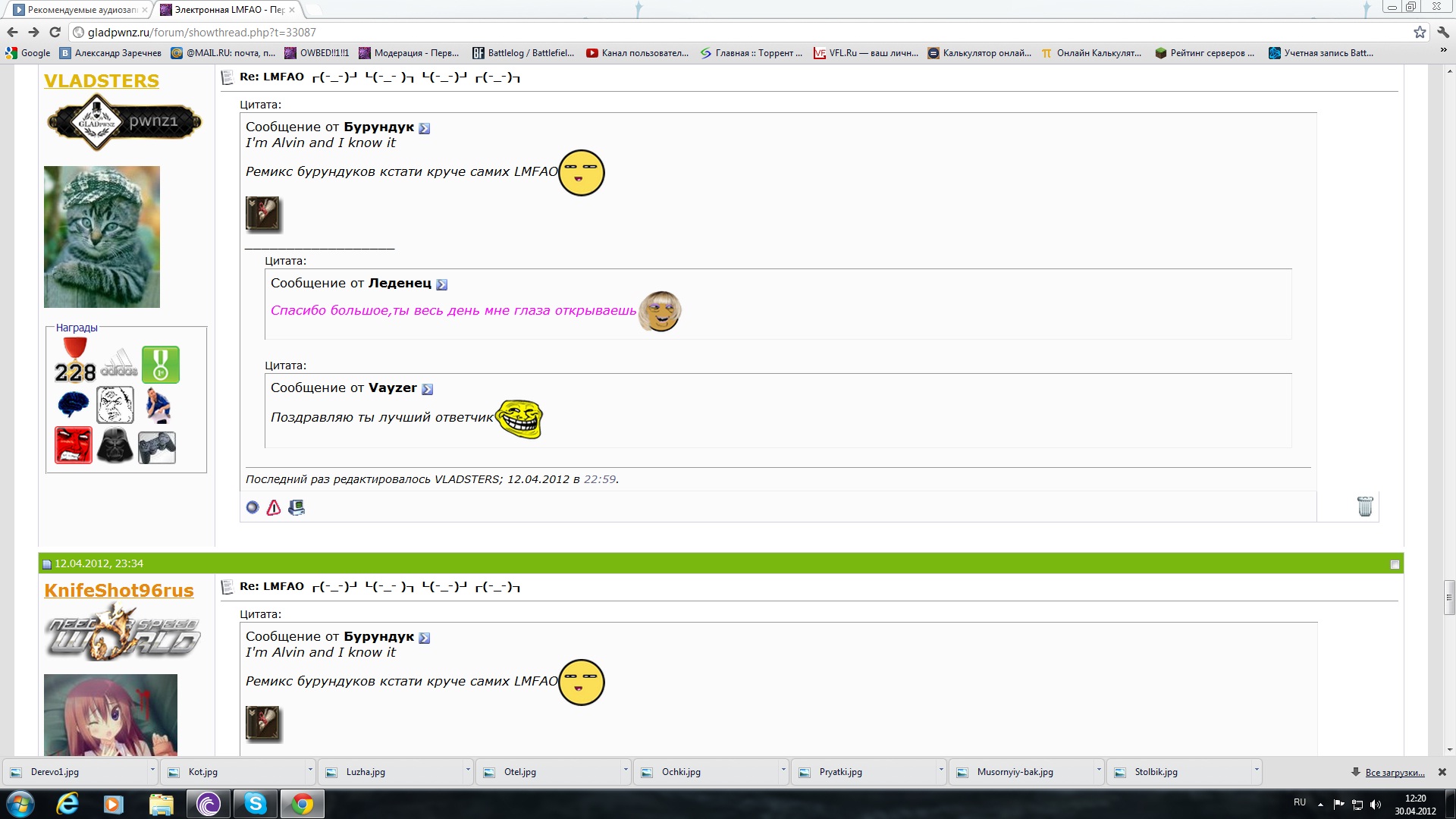
Task: Open the Battlelog / Battlefield bookmark
Action: 523,53
